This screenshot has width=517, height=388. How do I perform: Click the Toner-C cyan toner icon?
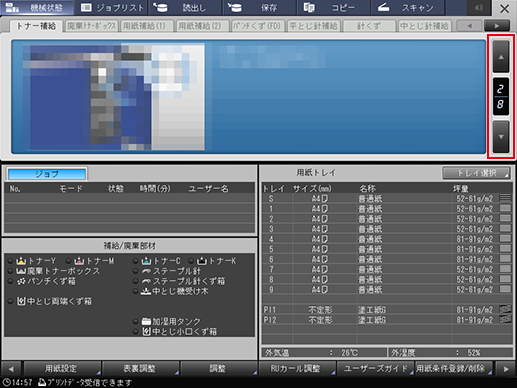(x=146, y=261)
